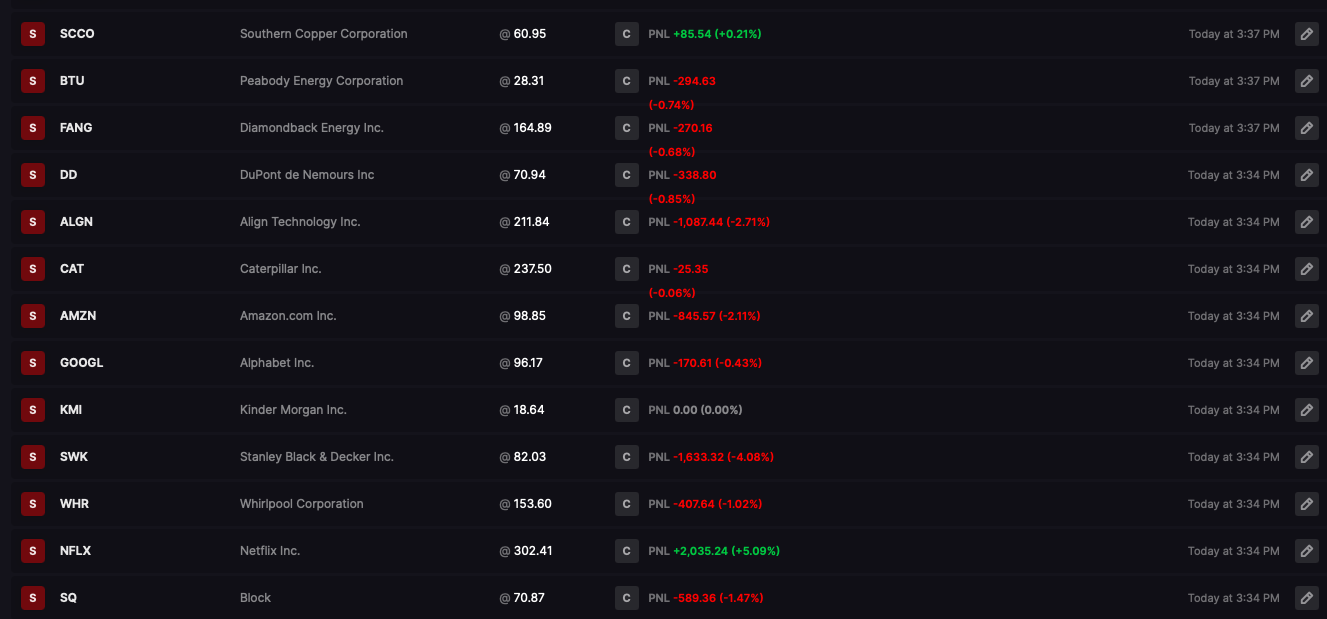The width and height of the screenshot is (1327, 619).
Task: Click the Stanley Black & Decker Inc. name
Action: click(x=317, y=457)
